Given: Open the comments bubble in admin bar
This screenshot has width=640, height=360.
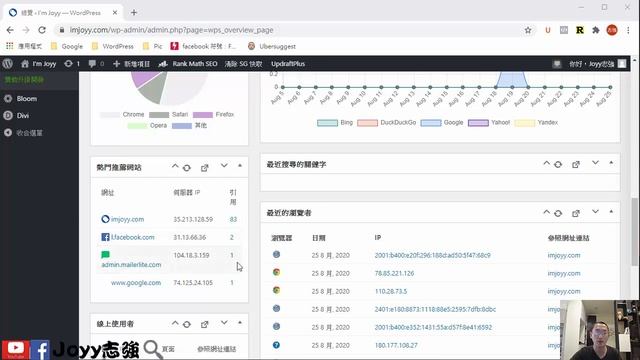Looking at the screenshot, I should 96,64.
